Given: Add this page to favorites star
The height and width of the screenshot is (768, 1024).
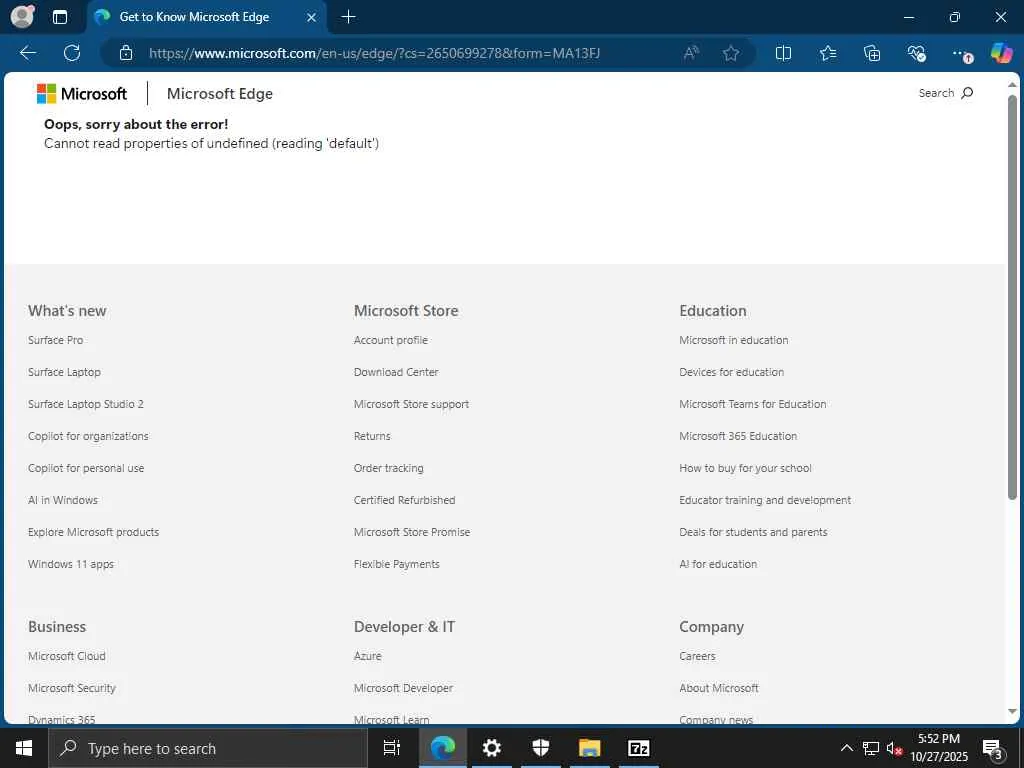Looking at the screenshot, I should 731,53.
